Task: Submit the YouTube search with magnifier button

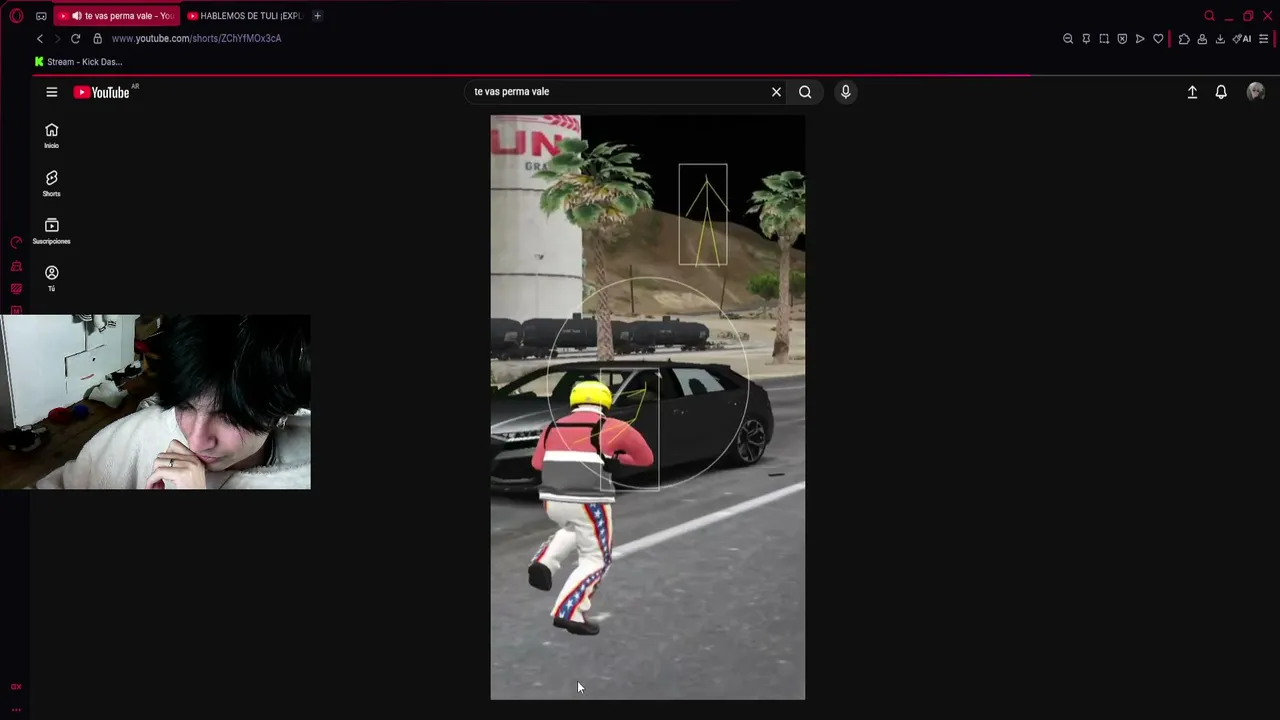Action: click(x=805, y=92)
